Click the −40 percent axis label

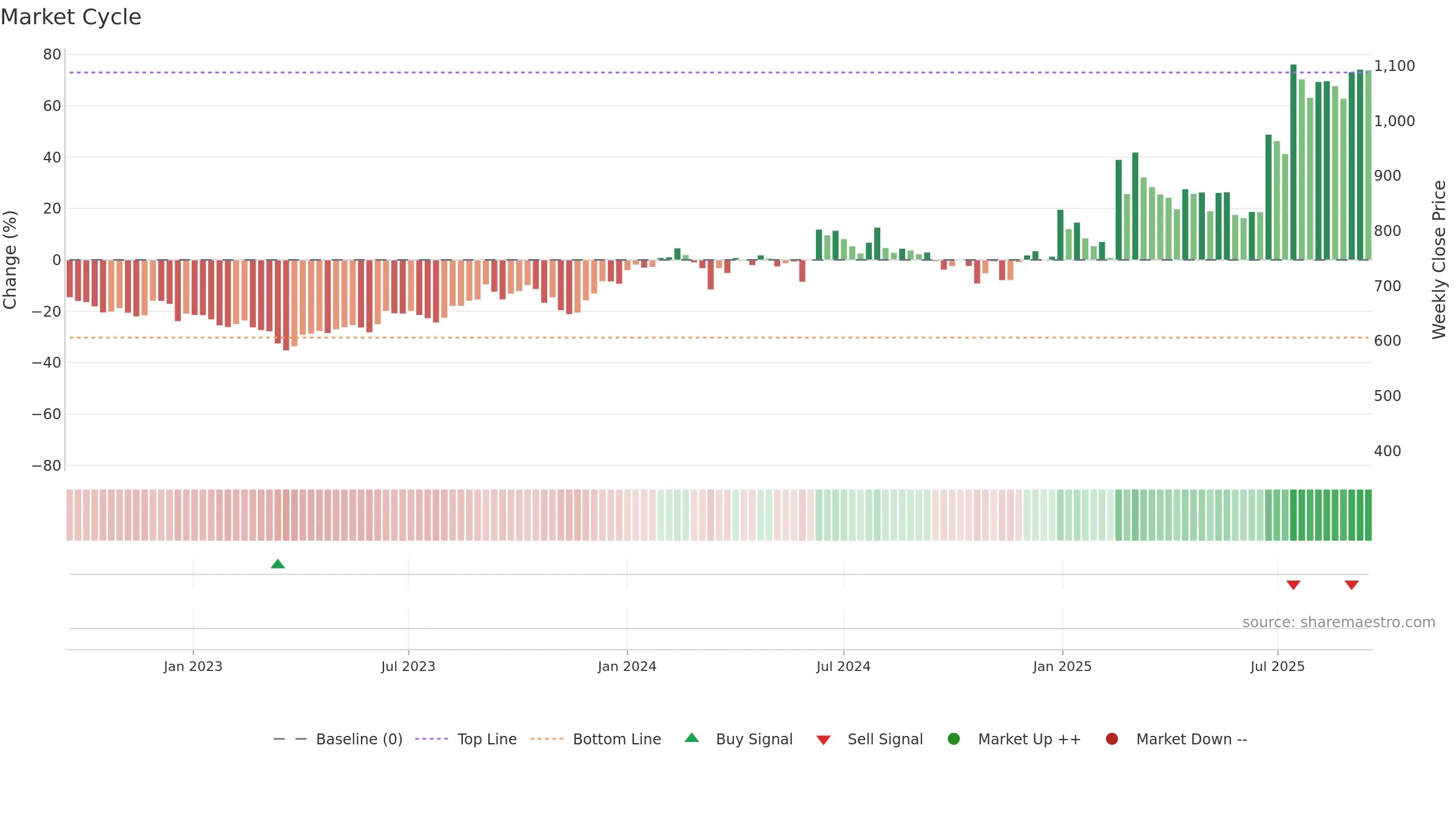[x=47, y=363]
